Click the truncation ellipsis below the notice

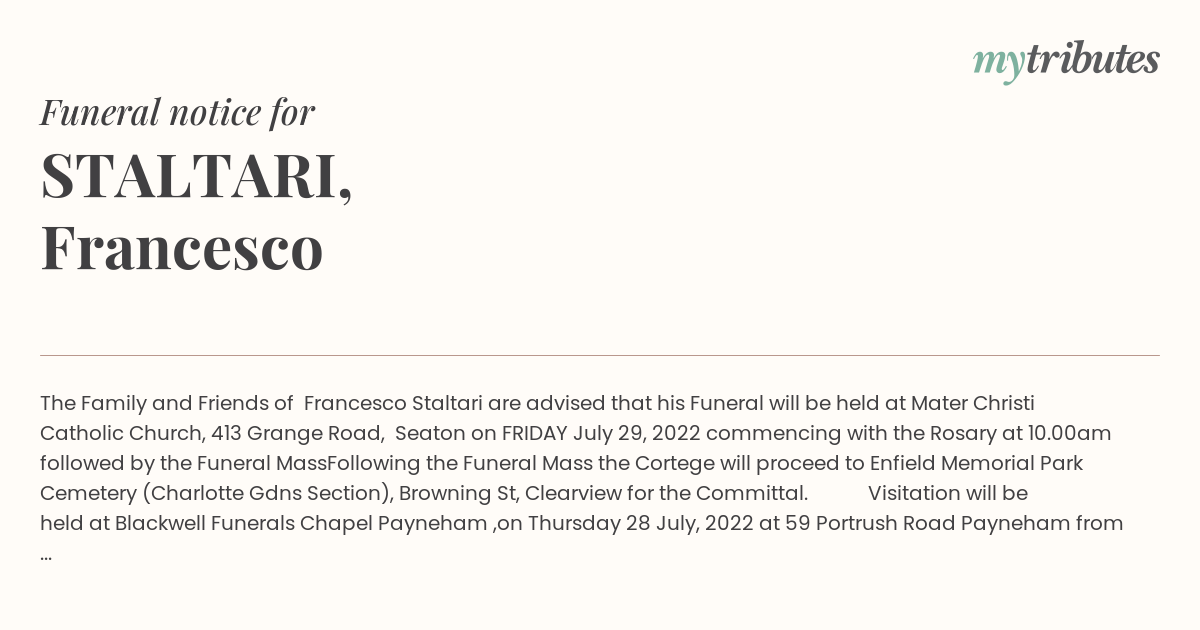click(x=46, y=557)
